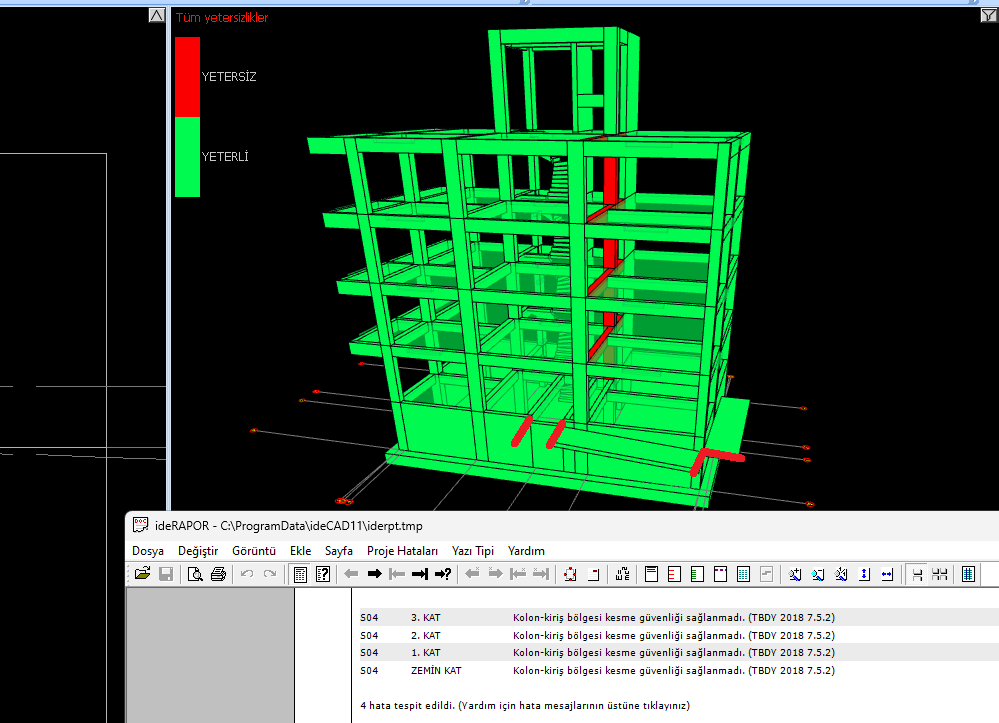Jump to the last page with the black arrow-to-bar icon
Image resolution: width=999 pixels, height=723 pixels.
click(419, 574)
